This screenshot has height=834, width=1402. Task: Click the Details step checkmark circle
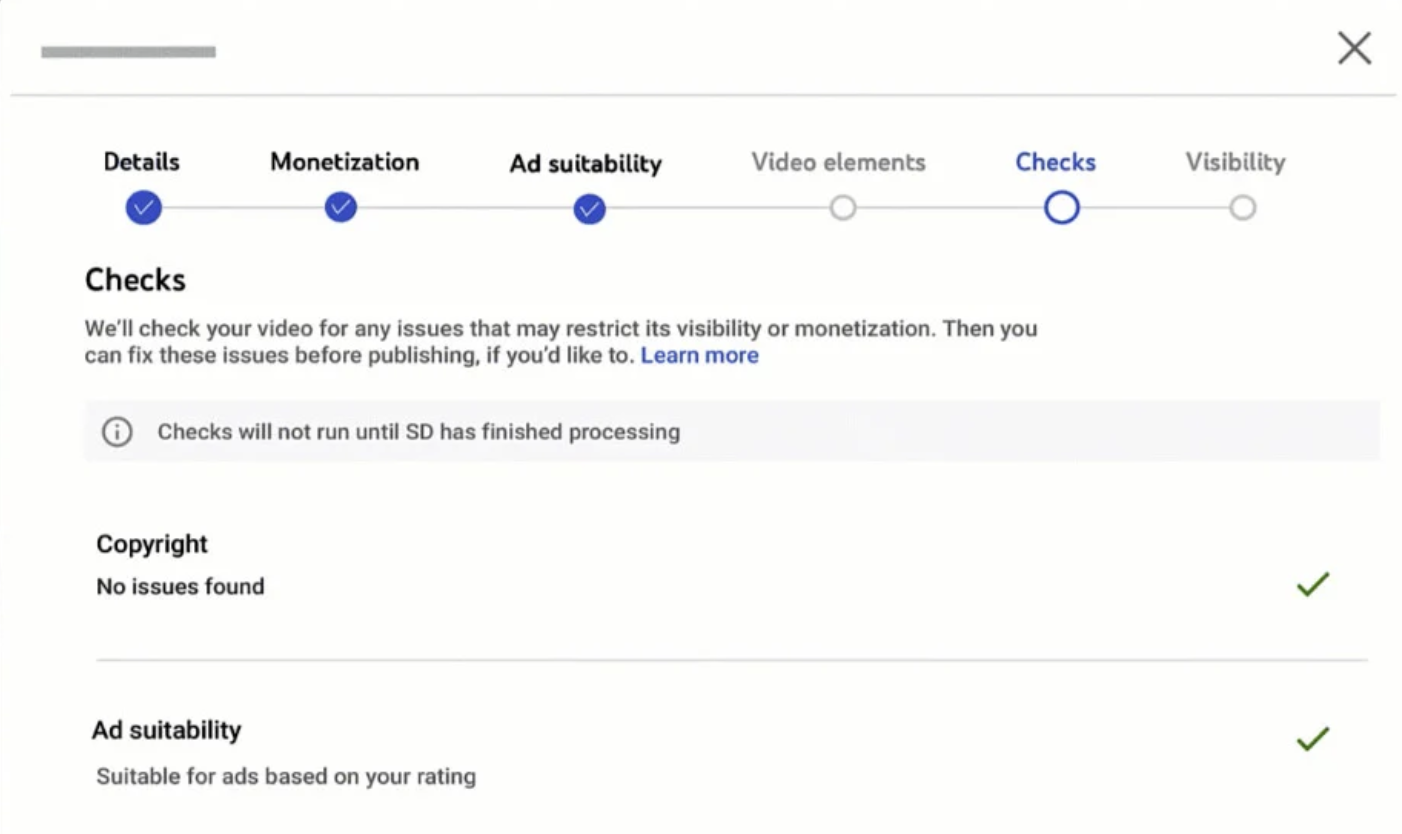point(144,208)
